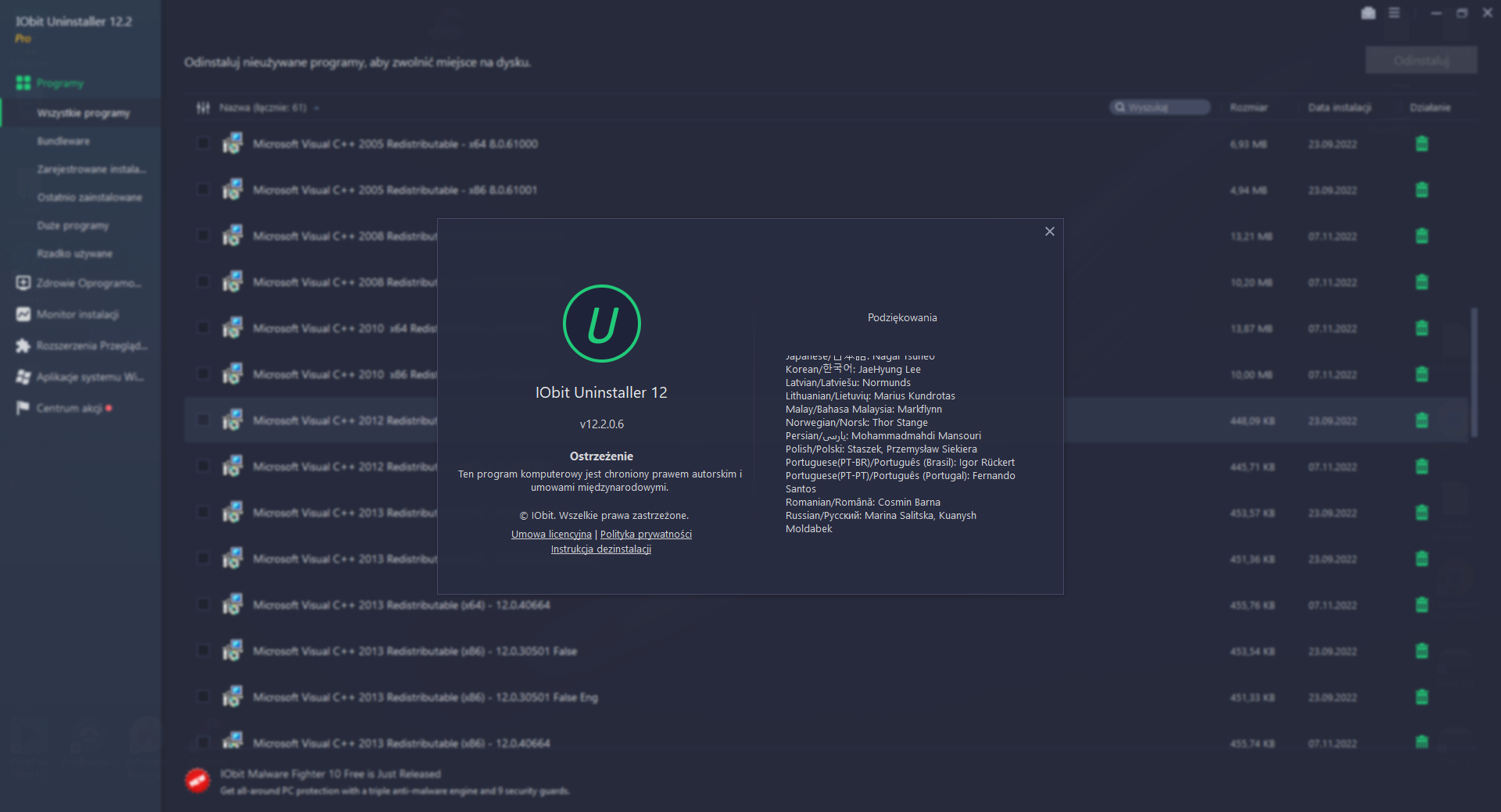1501x812 pixels.
Task: Open the Zdrowie Oprogramowania sidebar icon
Action: (x=23, y=283)
